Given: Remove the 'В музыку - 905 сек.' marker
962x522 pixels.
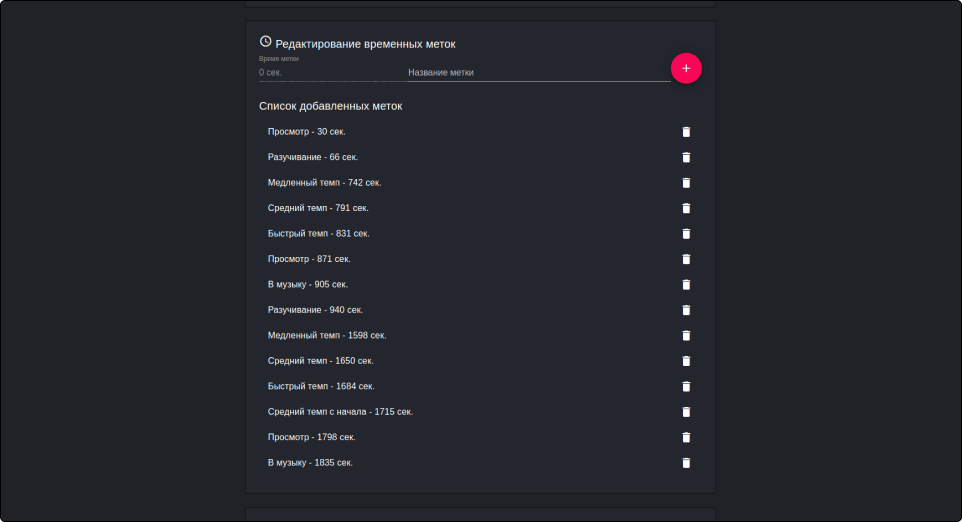Looking at the screenshot, I should click(686, 285).
